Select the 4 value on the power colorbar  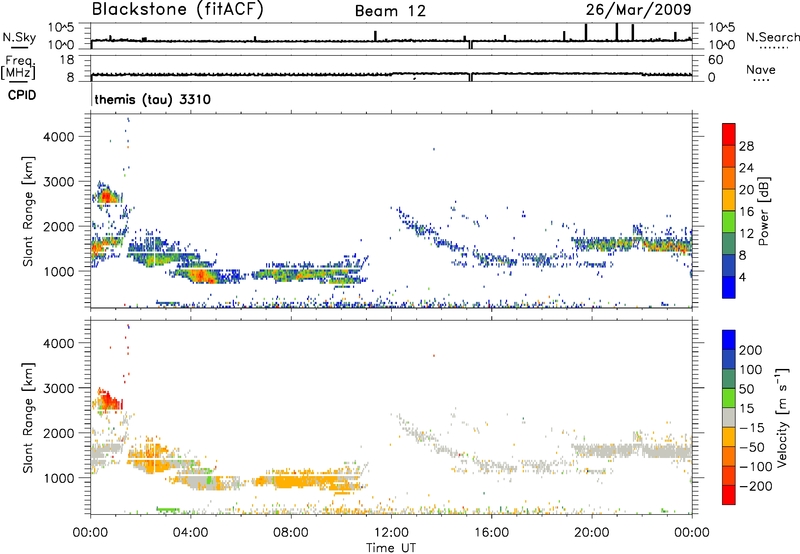coord(742,277)
